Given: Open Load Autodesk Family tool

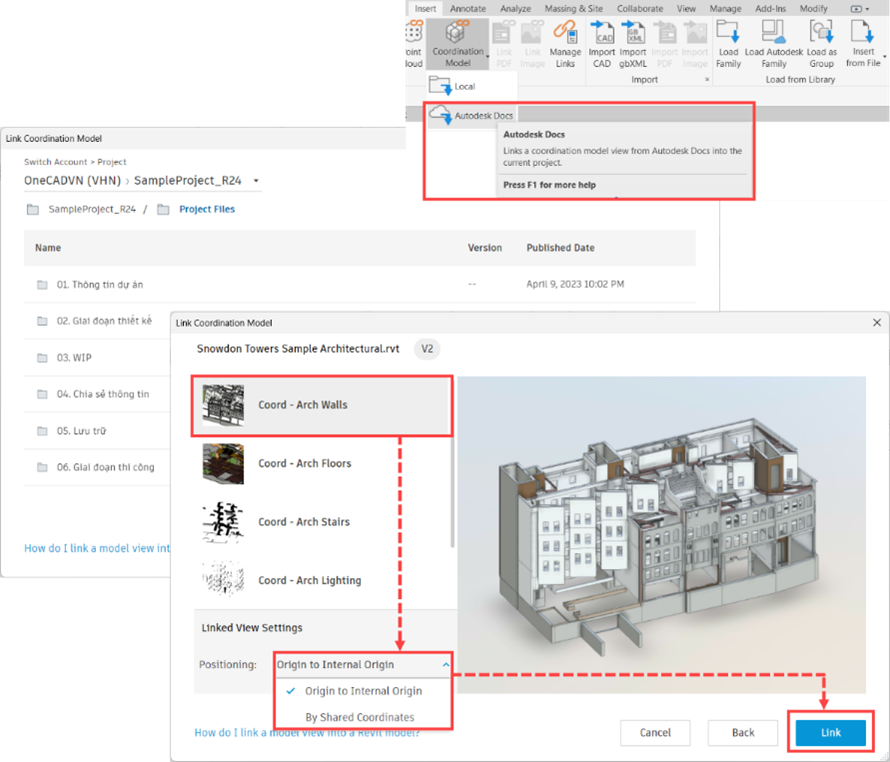Looking at the screenshot, I should pos(774,44).
